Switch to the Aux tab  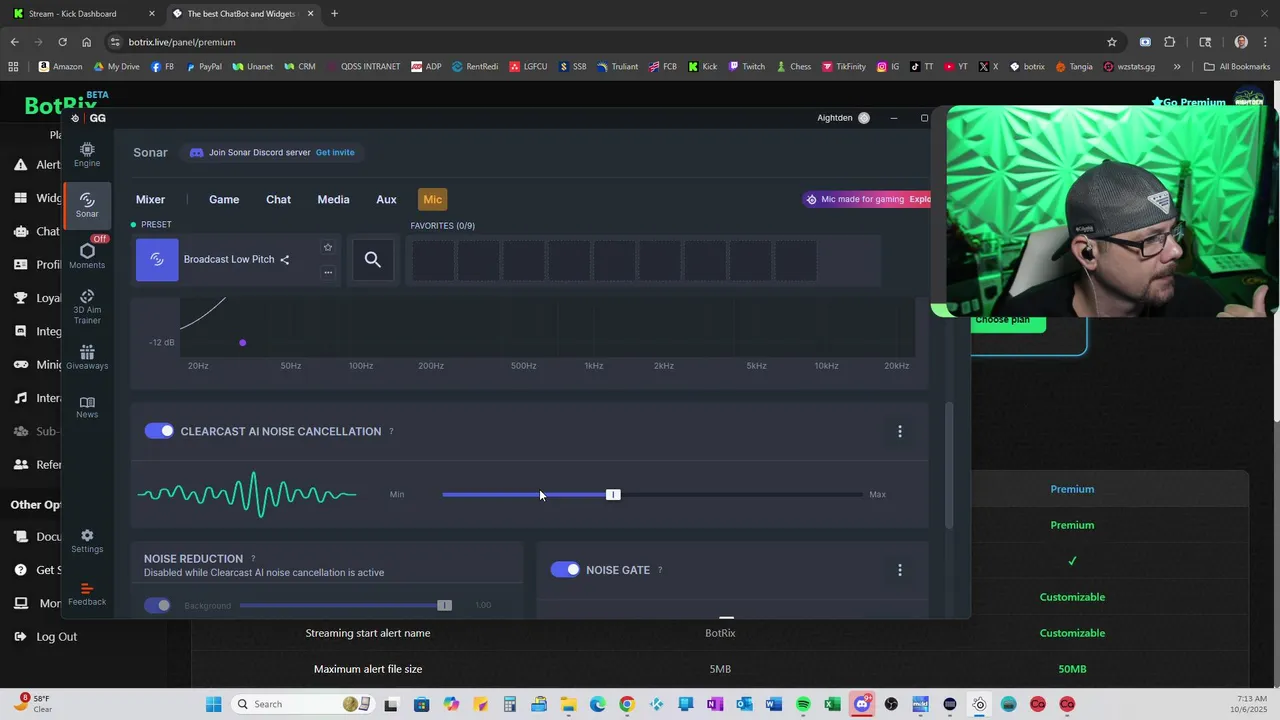point(386,200)
